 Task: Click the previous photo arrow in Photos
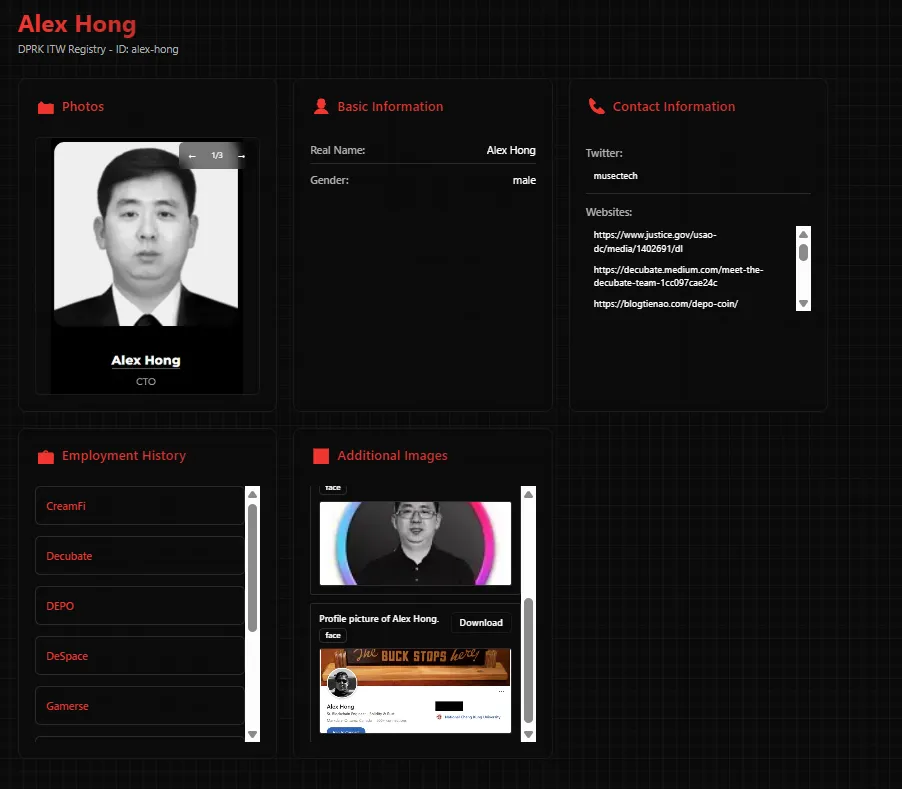[x=193, y=156]
